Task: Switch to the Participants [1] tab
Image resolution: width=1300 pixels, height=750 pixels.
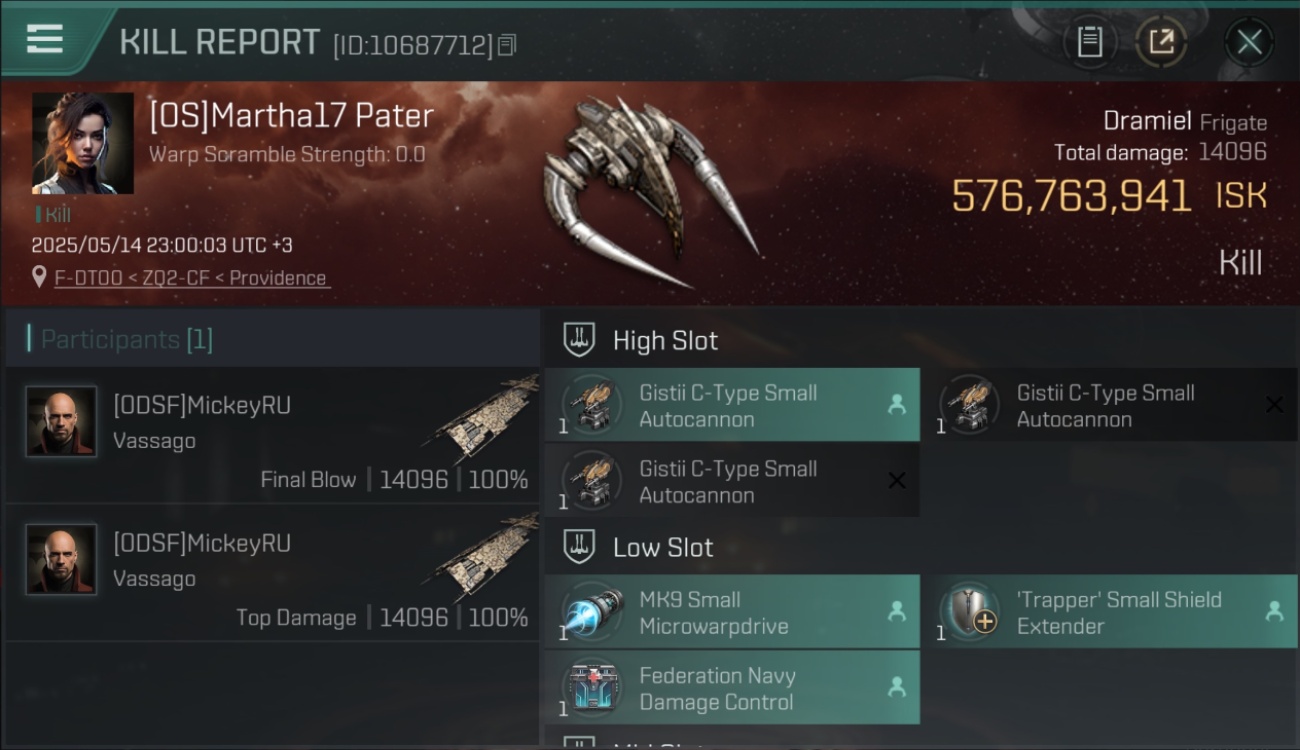Action: pyautogui.click(x=127, y=339)
